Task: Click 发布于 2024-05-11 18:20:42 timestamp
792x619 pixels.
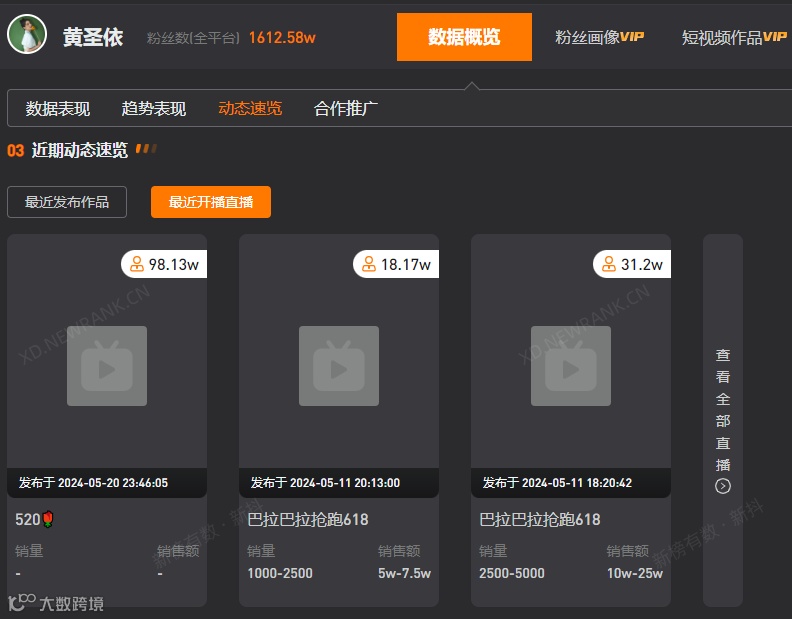Action: (x=557, y=483)
